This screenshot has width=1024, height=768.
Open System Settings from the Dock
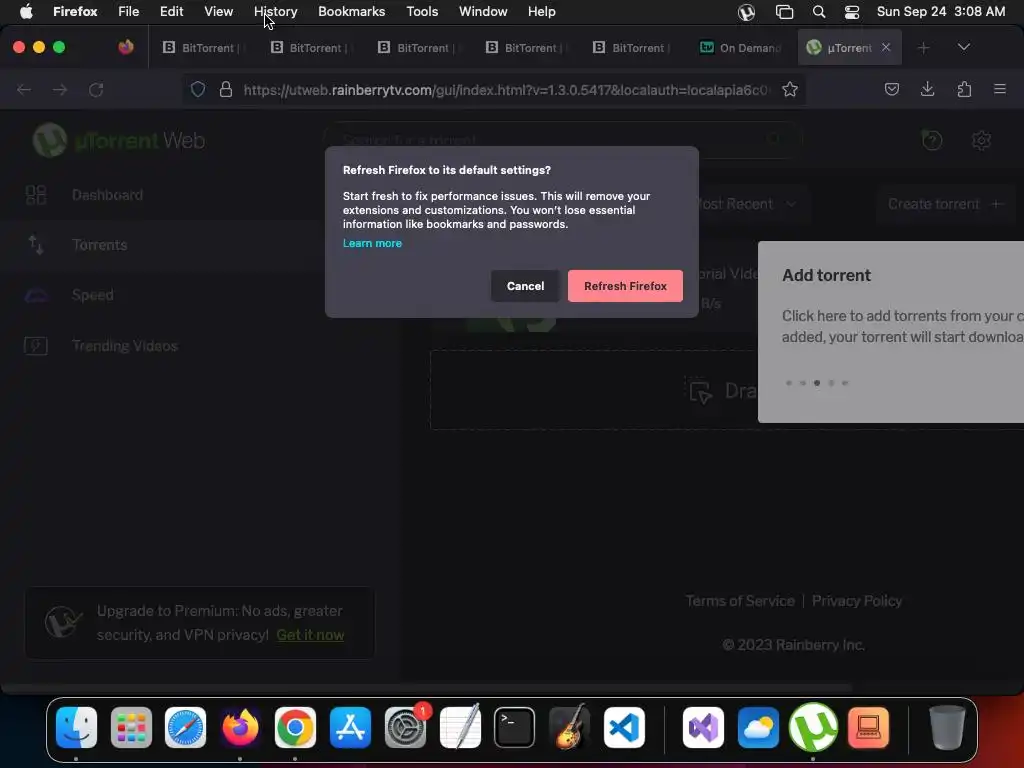pos(405,728)
